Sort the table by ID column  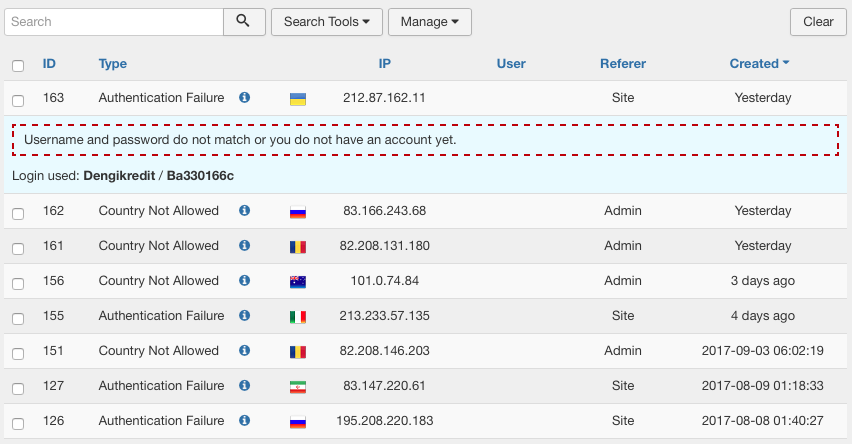pyautogui.click(x=49, y=64)
